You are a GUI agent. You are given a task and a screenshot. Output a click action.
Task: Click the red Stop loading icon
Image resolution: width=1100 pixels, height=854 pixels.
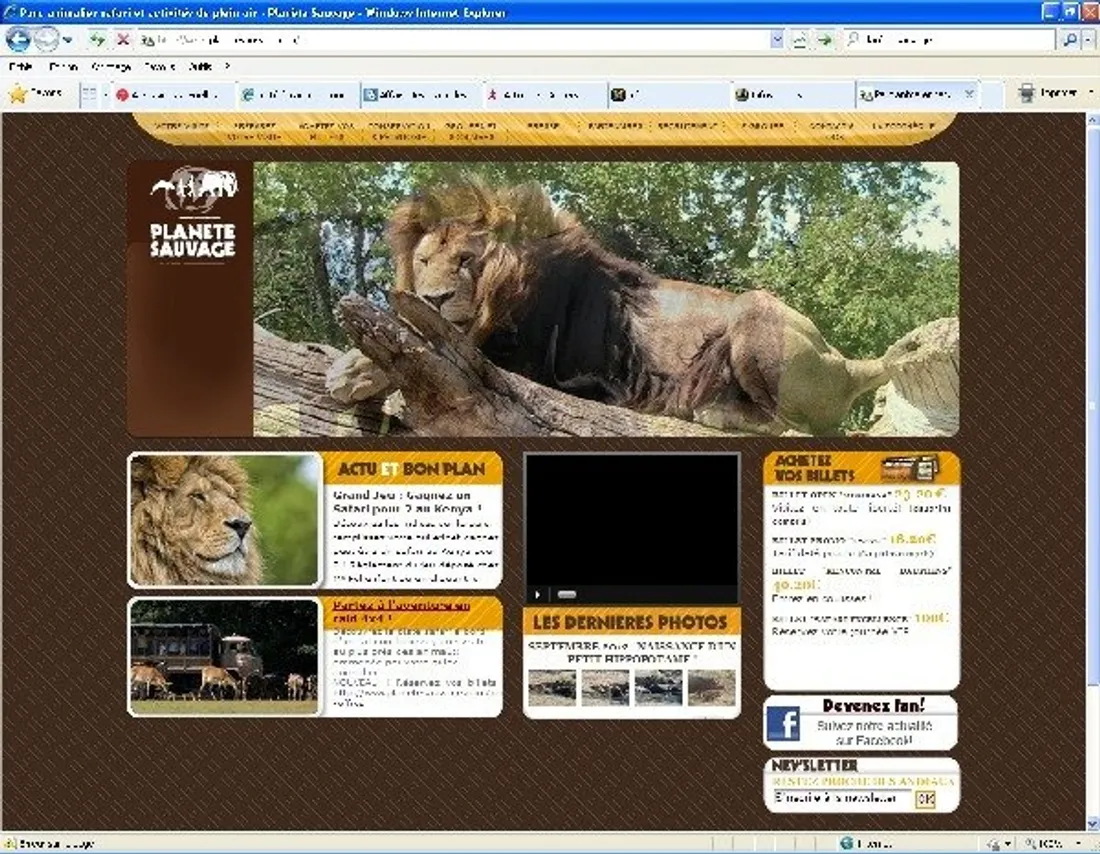tap(123, 39)
